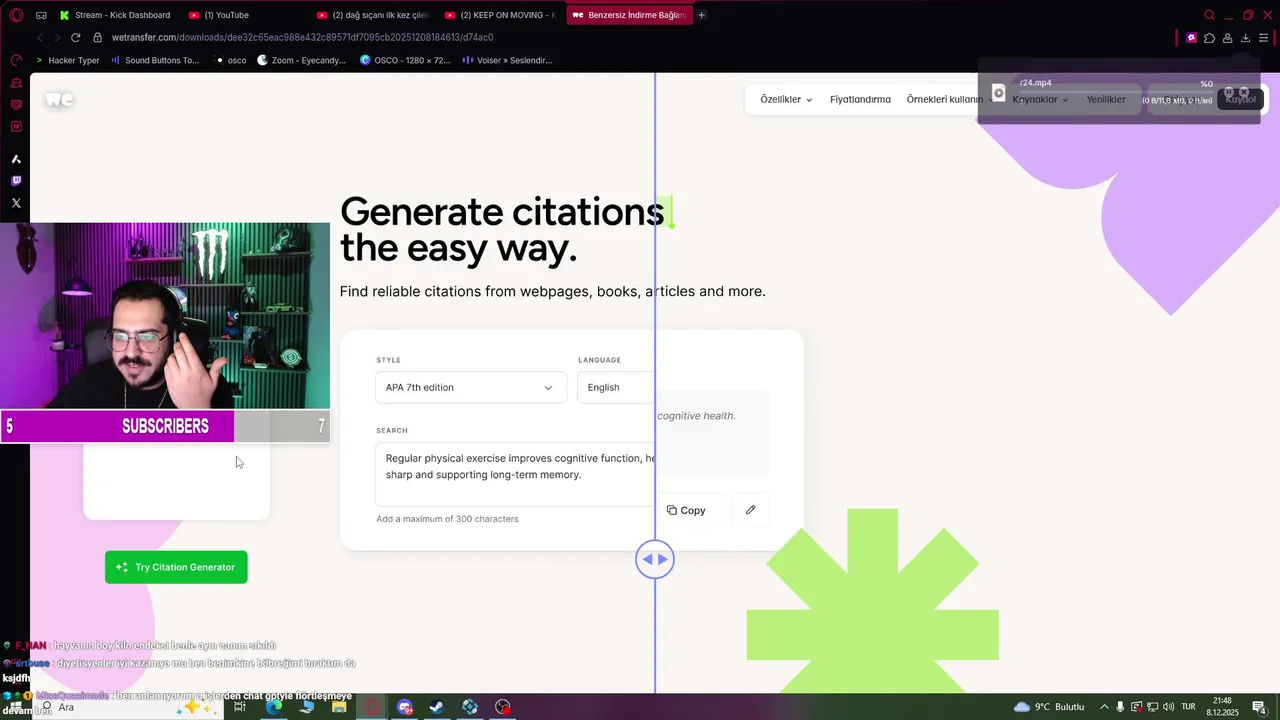
Task: Open the osco bookmark
Action: coord(230,60)
